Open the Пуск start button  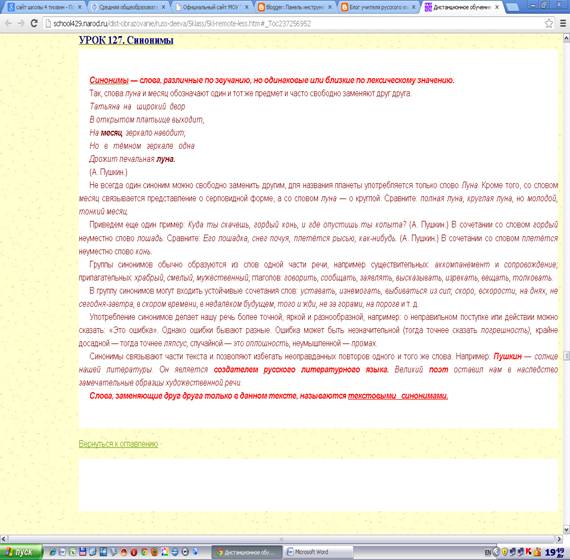21,552
